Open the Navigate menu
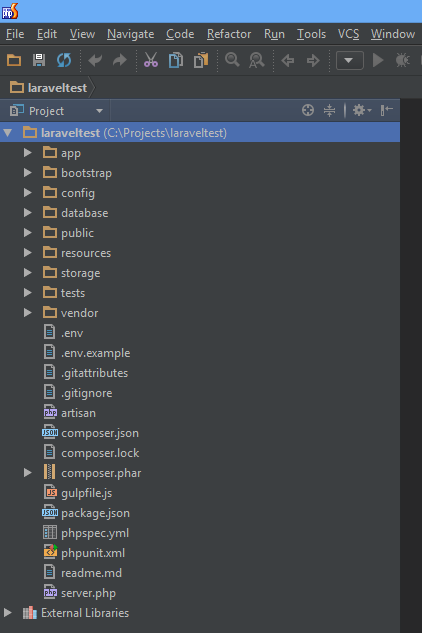 click(x=130, y=34)
